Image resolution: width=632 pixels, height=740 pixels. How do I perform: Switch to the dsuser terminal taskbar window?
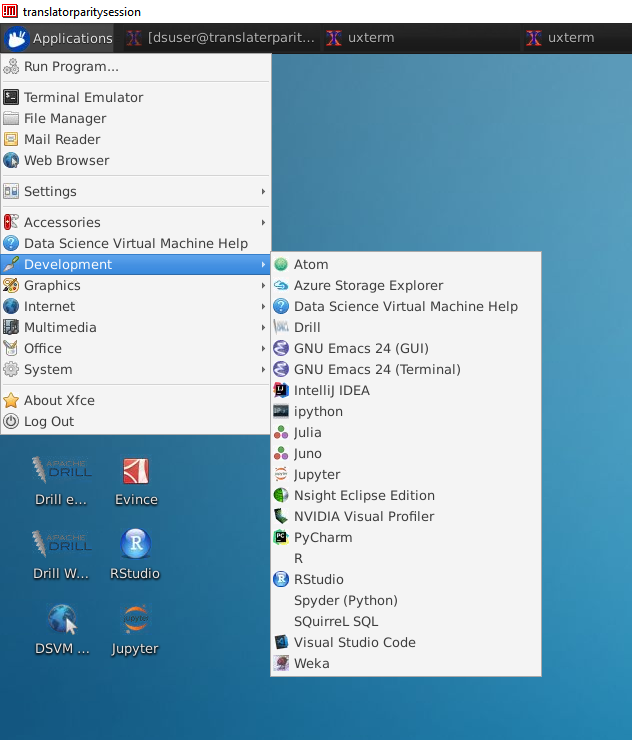point(220,38)
